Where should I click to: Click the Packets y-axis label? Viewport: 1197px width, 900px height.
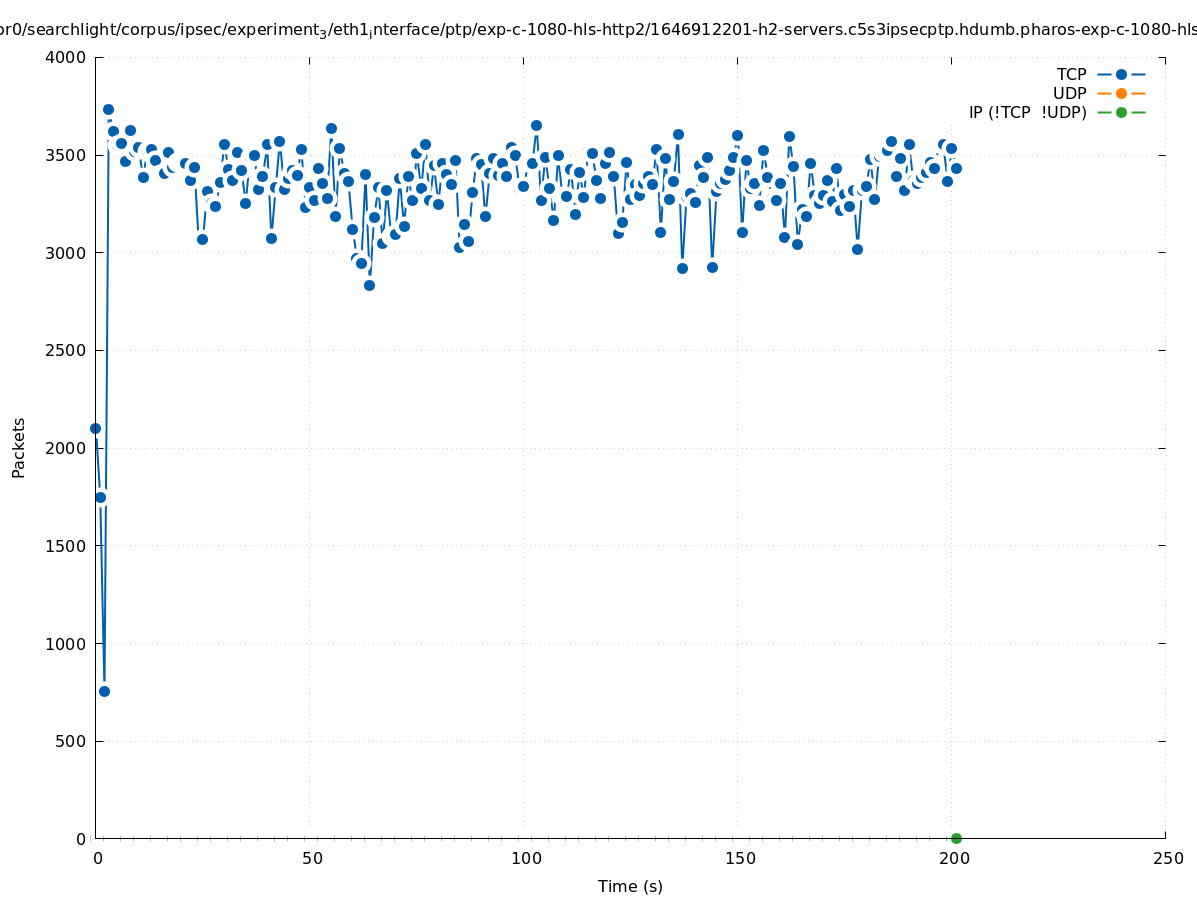point(19,448)
